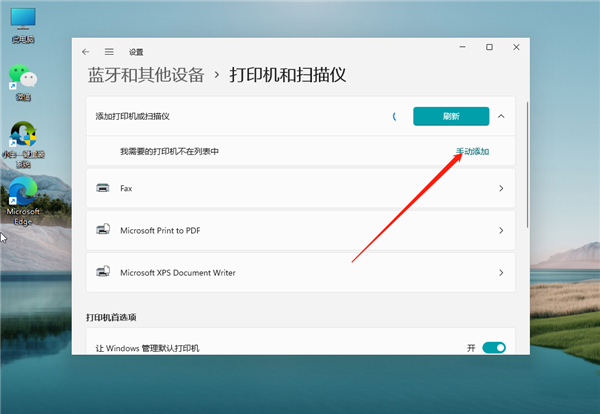Select the Fax label text
This screenshot has height=414, width=600.
click(x=126, y=188)
